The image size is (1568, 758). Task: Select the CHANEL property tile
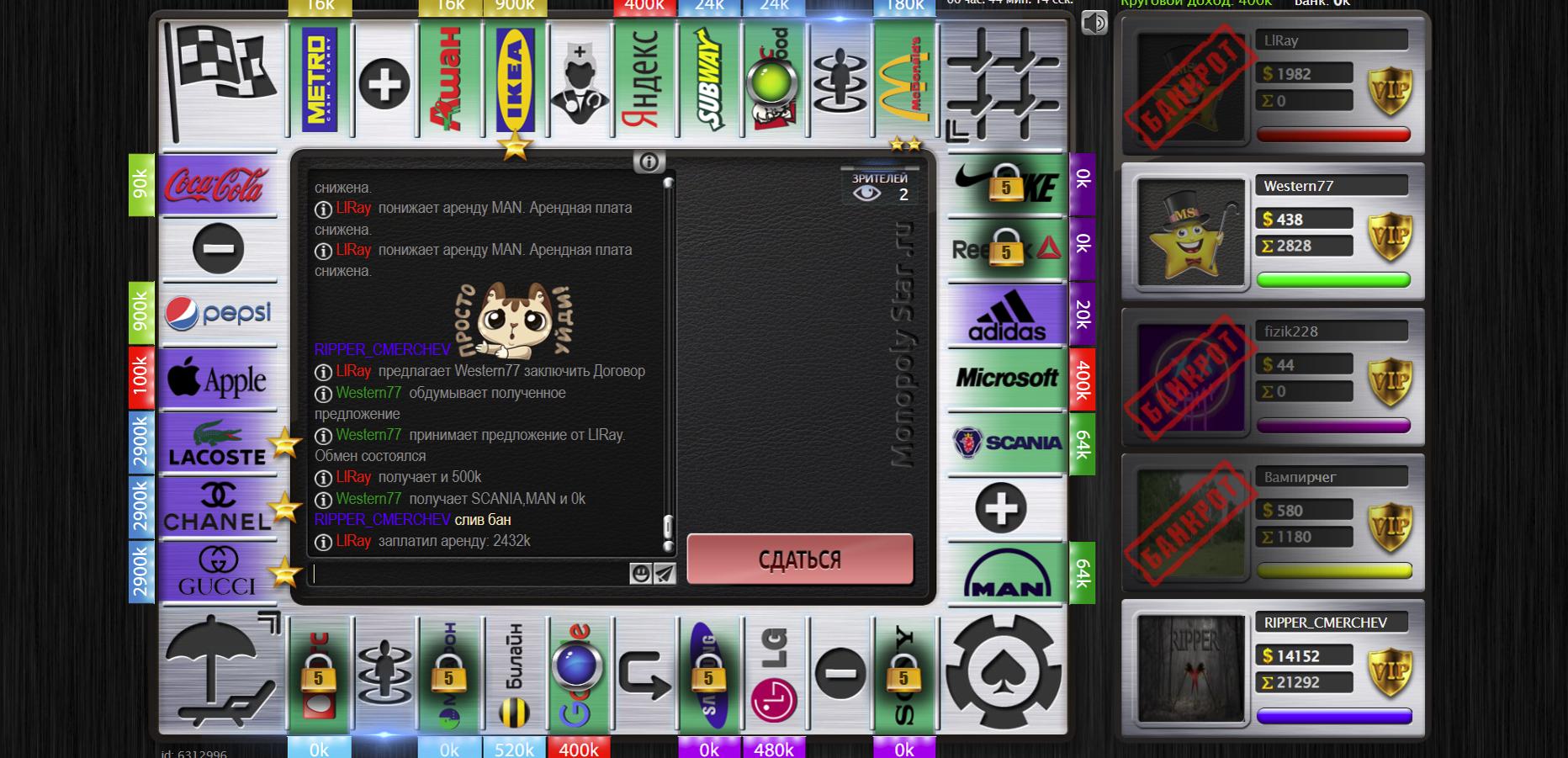(x=218, y=508)
